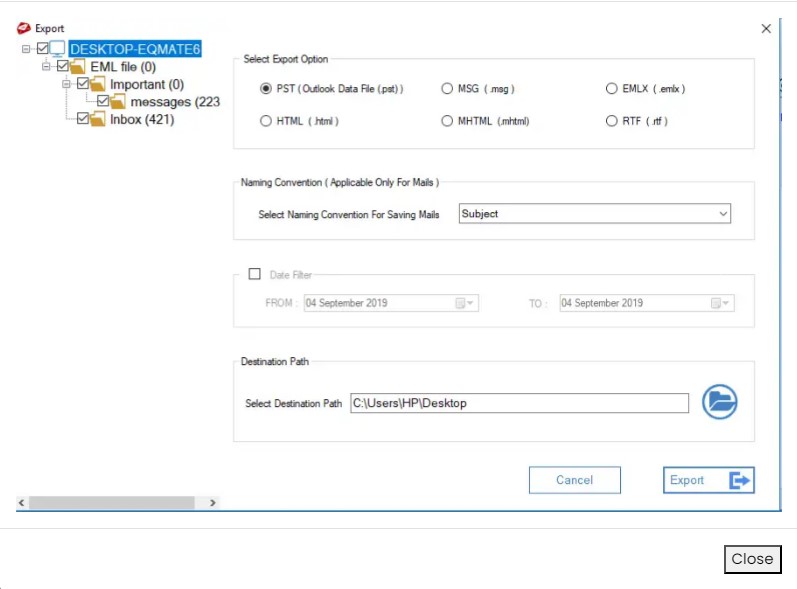Click the Inbox folder icon
The width and height of the screenshot is (797, 589).
tap(97, 119)
